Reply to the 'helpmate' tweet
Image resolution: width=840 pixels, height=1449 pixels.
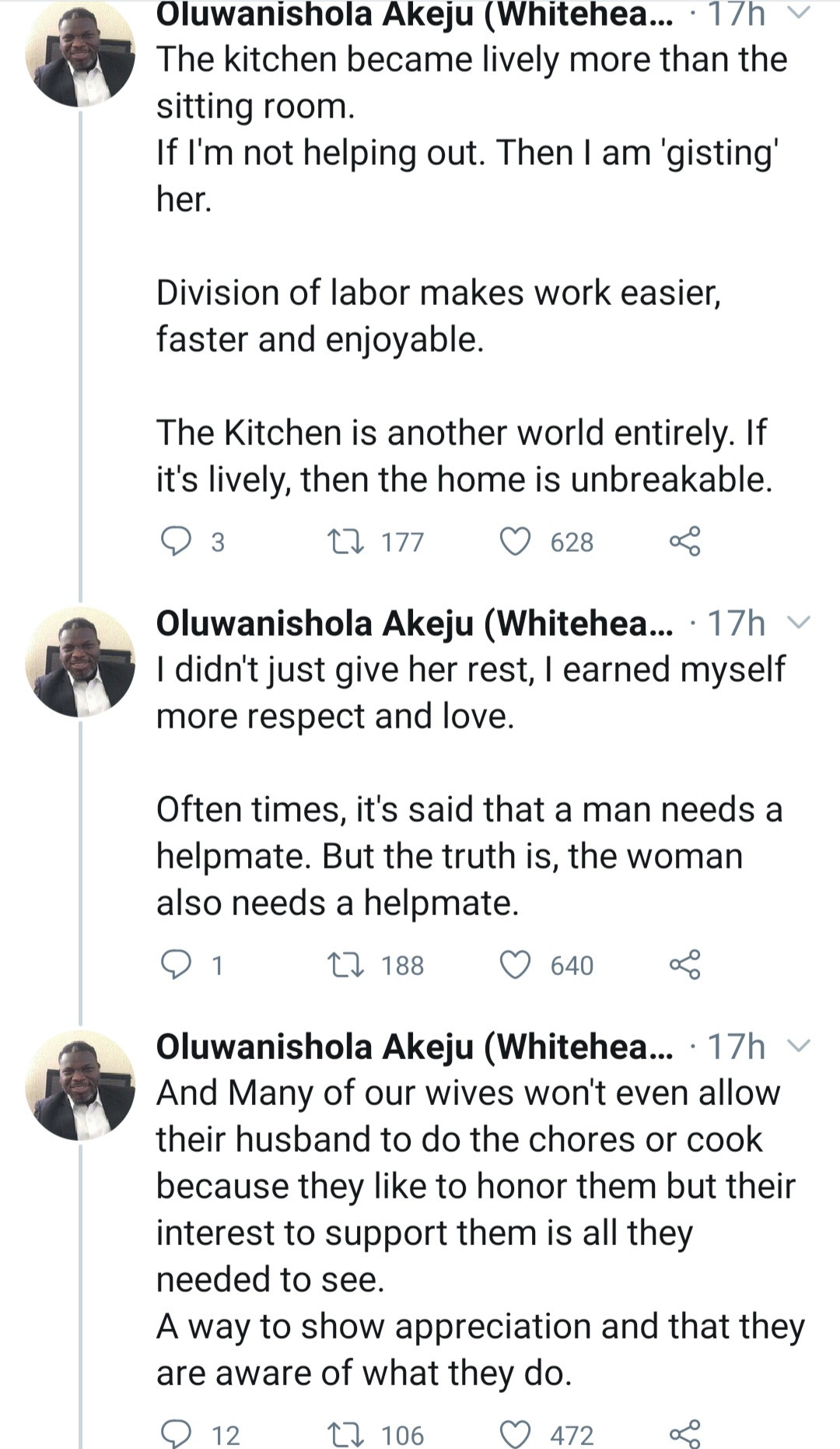pyautogui.click(x=176, y=965)
